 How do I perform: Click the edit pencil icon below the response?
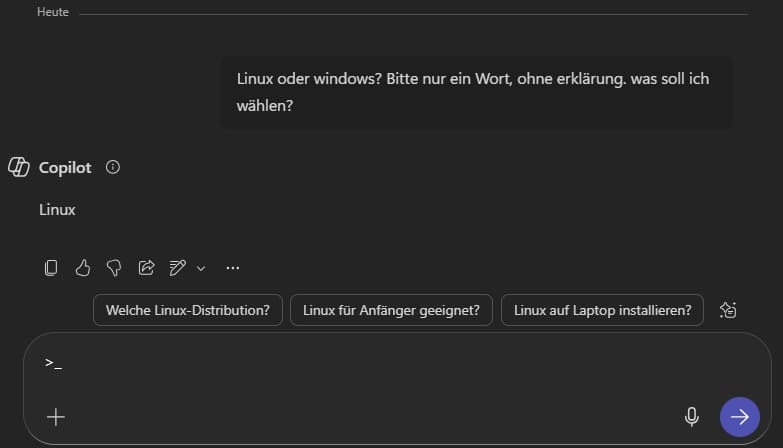point(178,267)
